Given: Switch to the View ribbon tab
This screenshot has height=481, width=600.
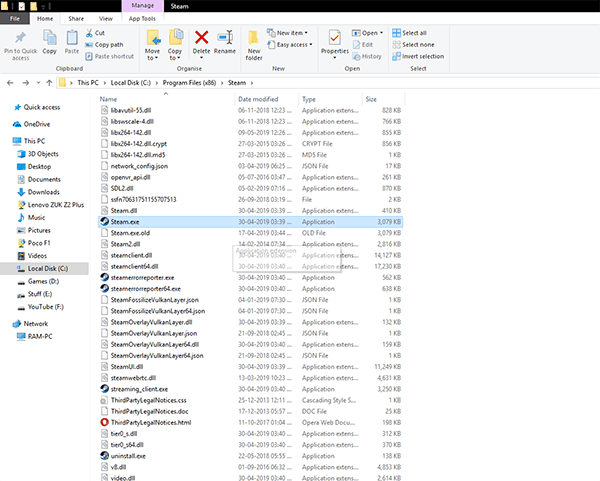Looking at the screenshot, I should coord(106,18).
